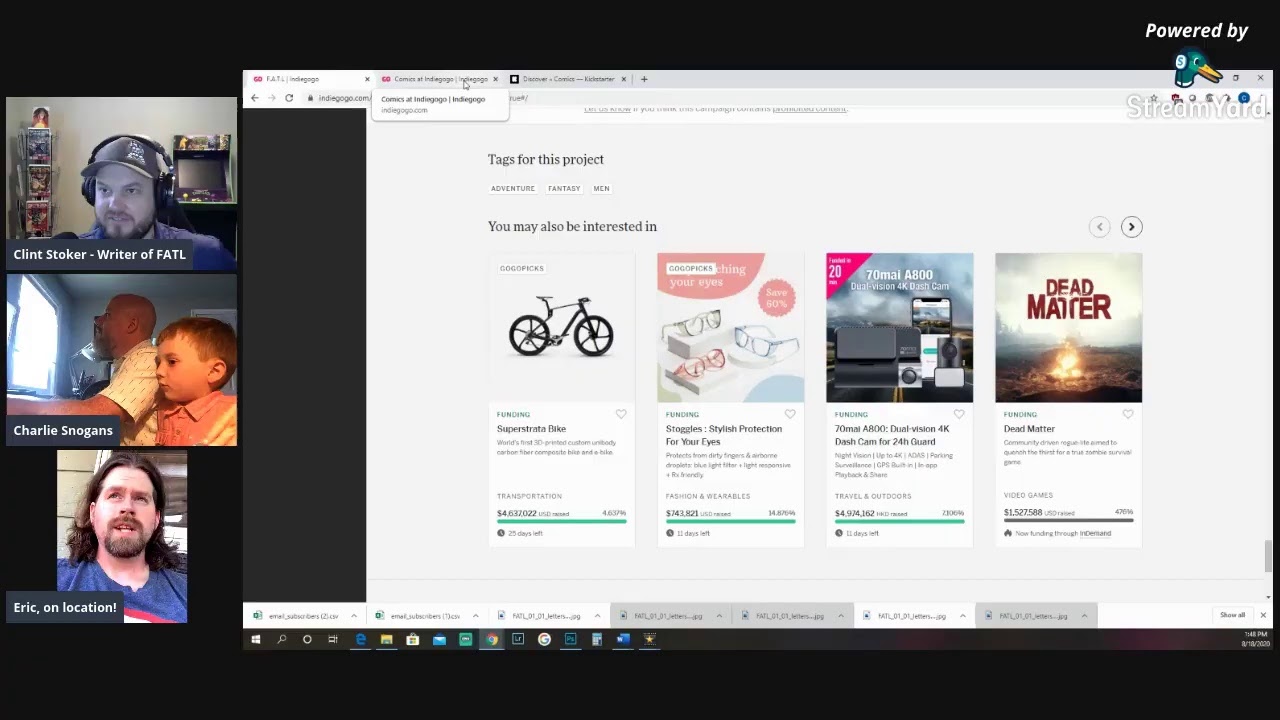
Task: Expand the first FATL_01_01_letters jpg download menu
Action: pyautogui.click(x=597, y=616)
